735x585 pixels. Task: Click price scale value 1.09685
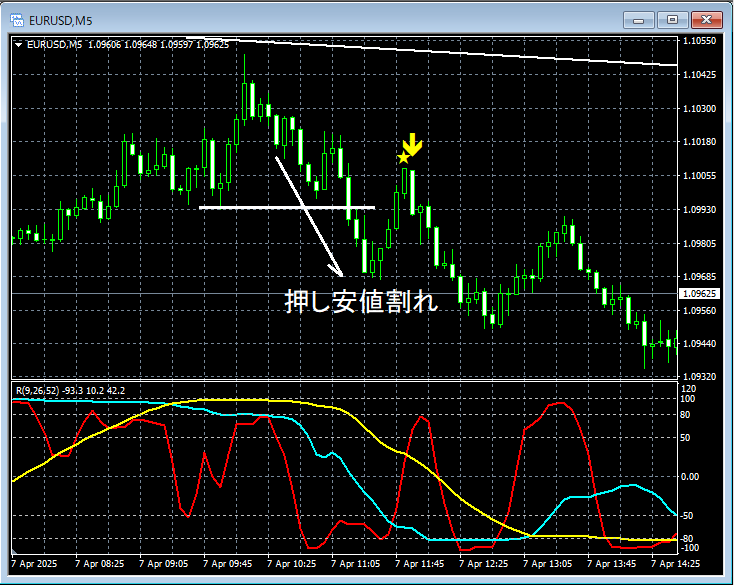[x=699, y=277]
